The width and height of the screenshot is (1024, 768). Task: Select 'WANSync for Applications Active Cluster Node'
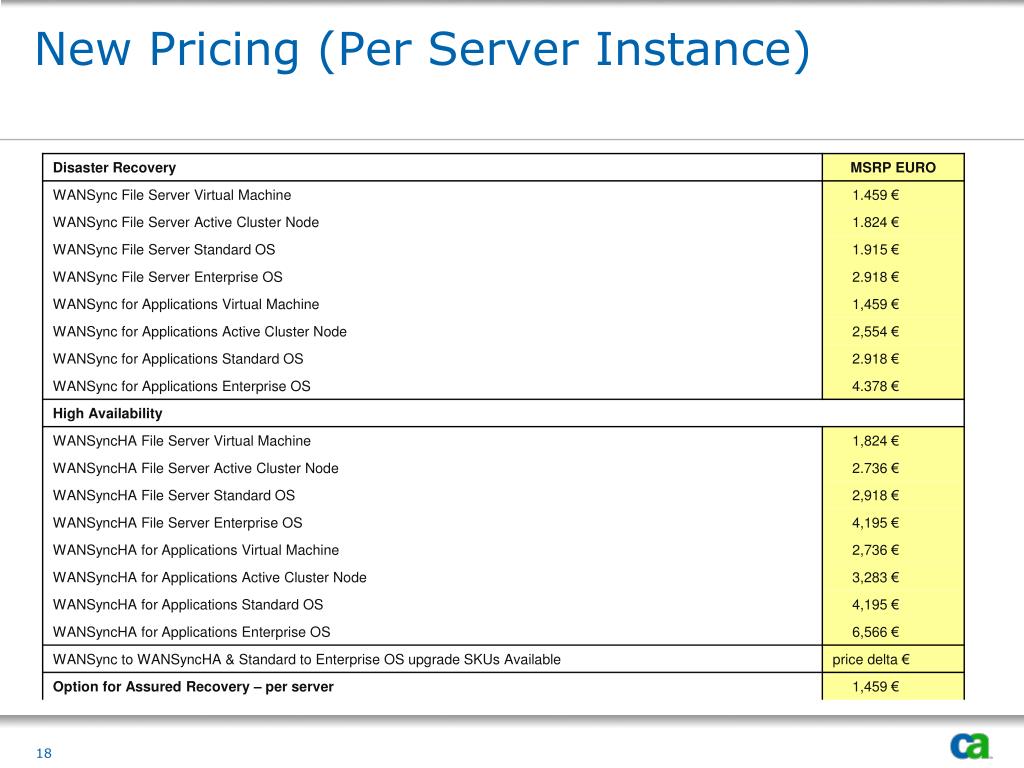[200, 332]
